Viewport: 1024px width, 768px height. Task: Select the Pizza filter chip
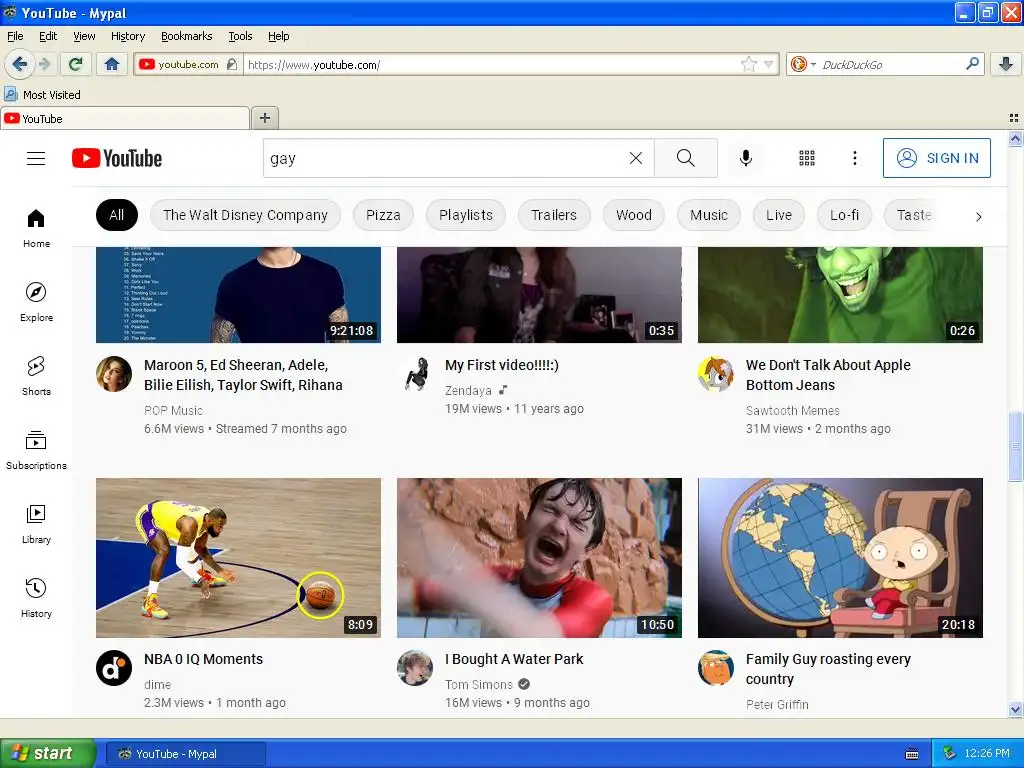click(383, 215)
